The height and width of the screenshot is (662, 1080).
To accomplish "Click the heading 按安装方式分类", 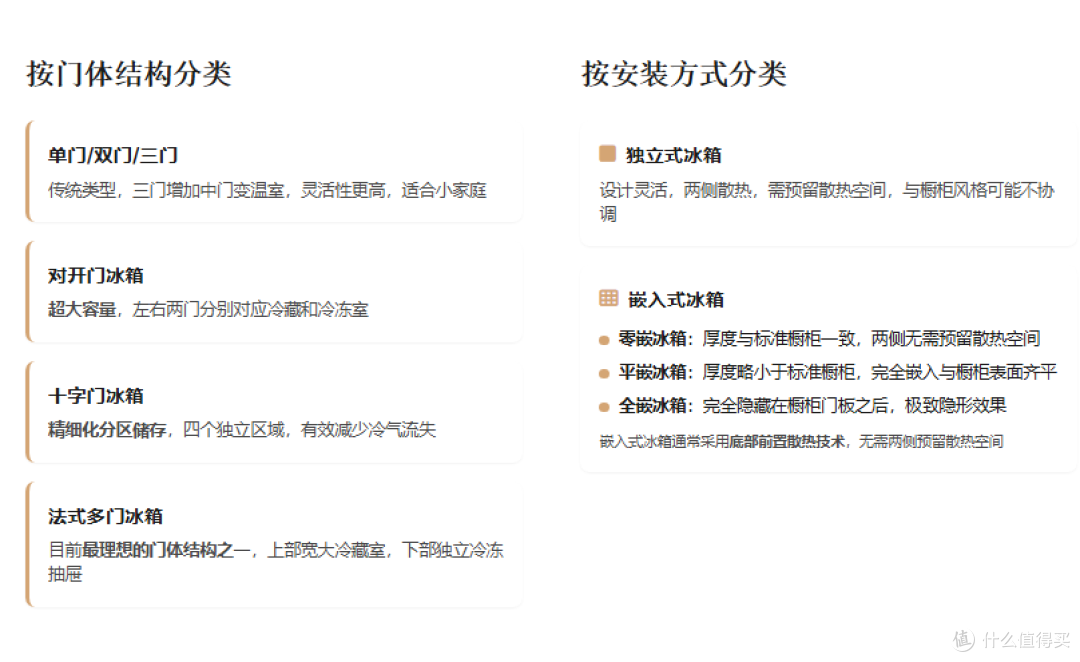I will tap(684, 74).
